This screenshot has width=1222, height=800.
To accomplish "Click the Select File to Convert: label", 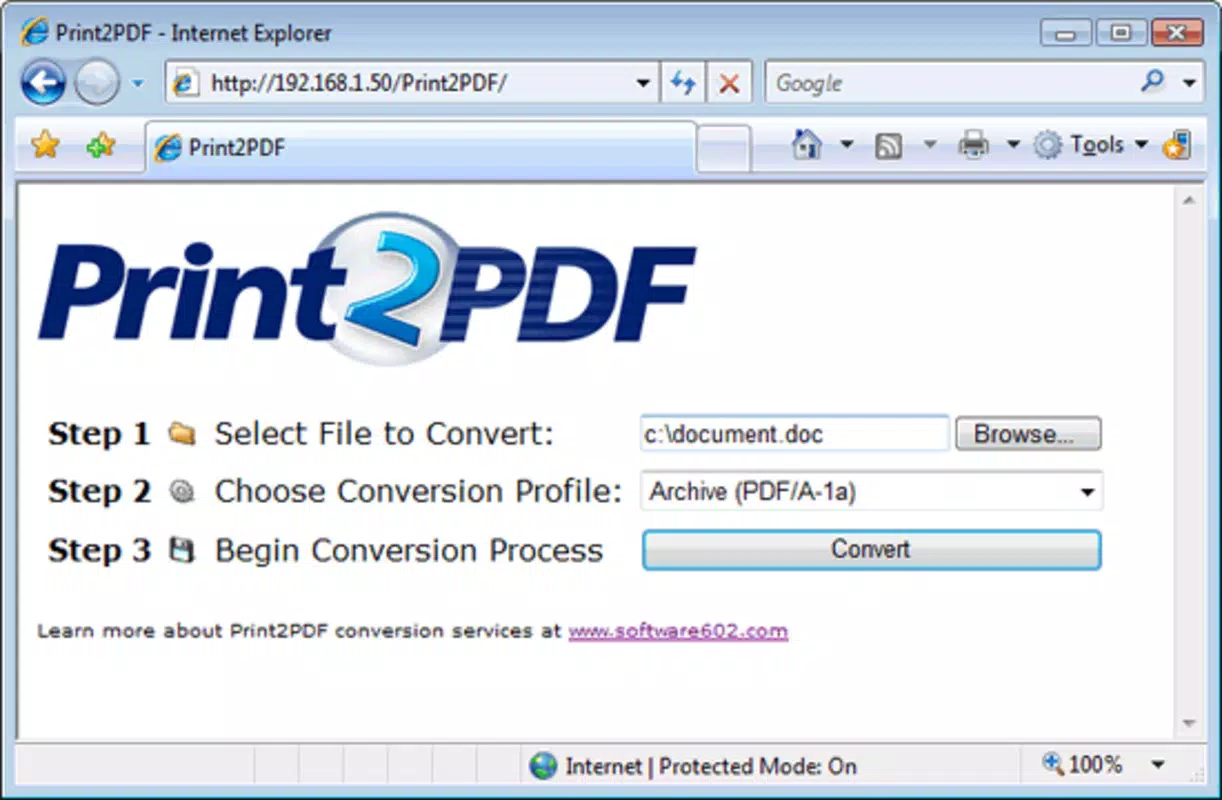I will [384, 434].
